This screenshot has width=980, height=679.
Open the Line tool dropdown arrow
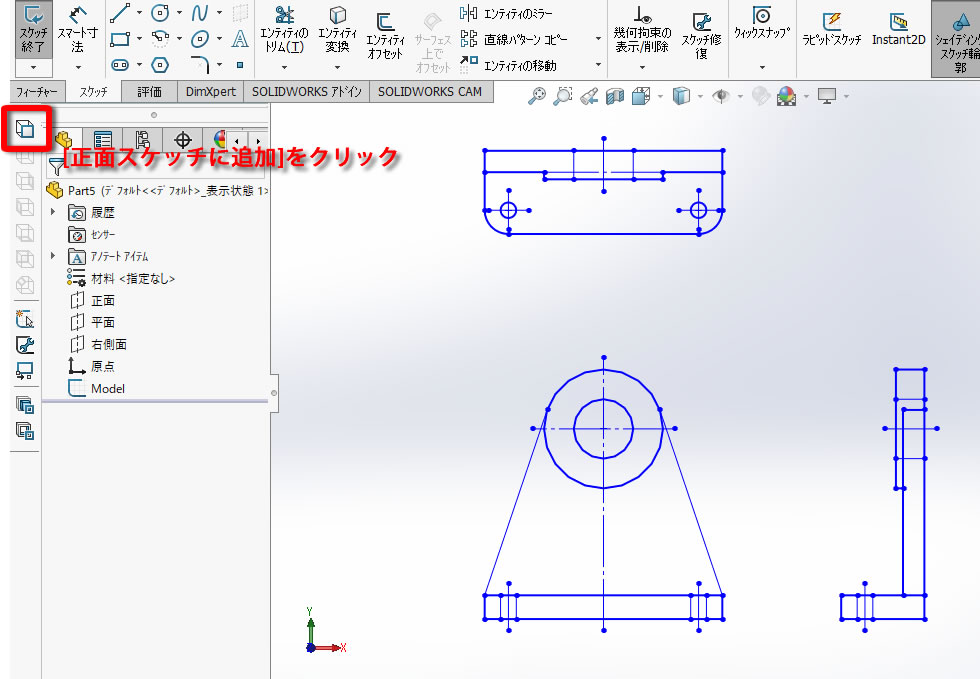click(x=139, y=13)
